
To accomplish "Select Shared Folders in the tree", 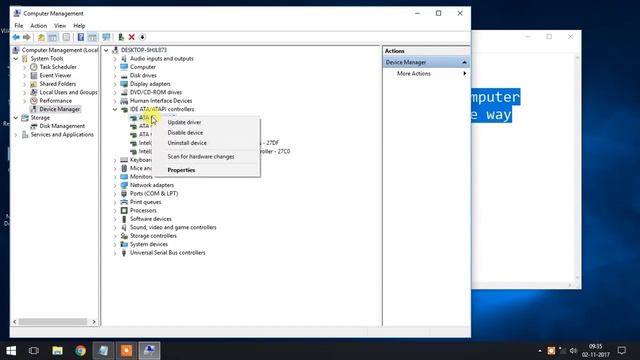I will [58, 84].
